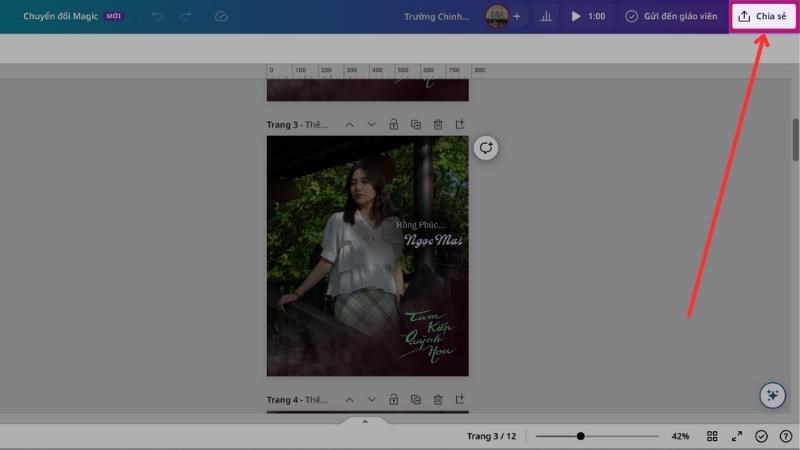The height and width of the screenshot is (450, 800).
Task: Add a collaborator with the plus icon
Action: [516, 16]
